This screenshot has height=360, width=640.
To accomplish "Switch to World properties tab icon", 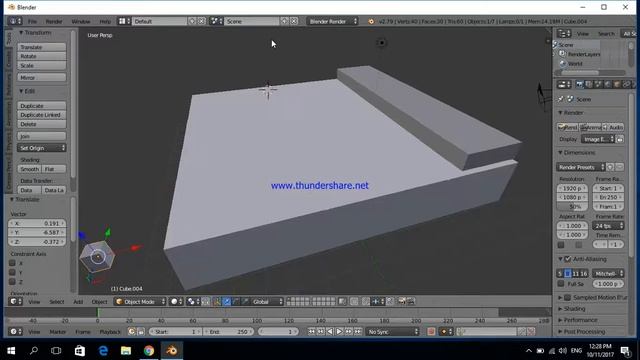I will 607,84.
